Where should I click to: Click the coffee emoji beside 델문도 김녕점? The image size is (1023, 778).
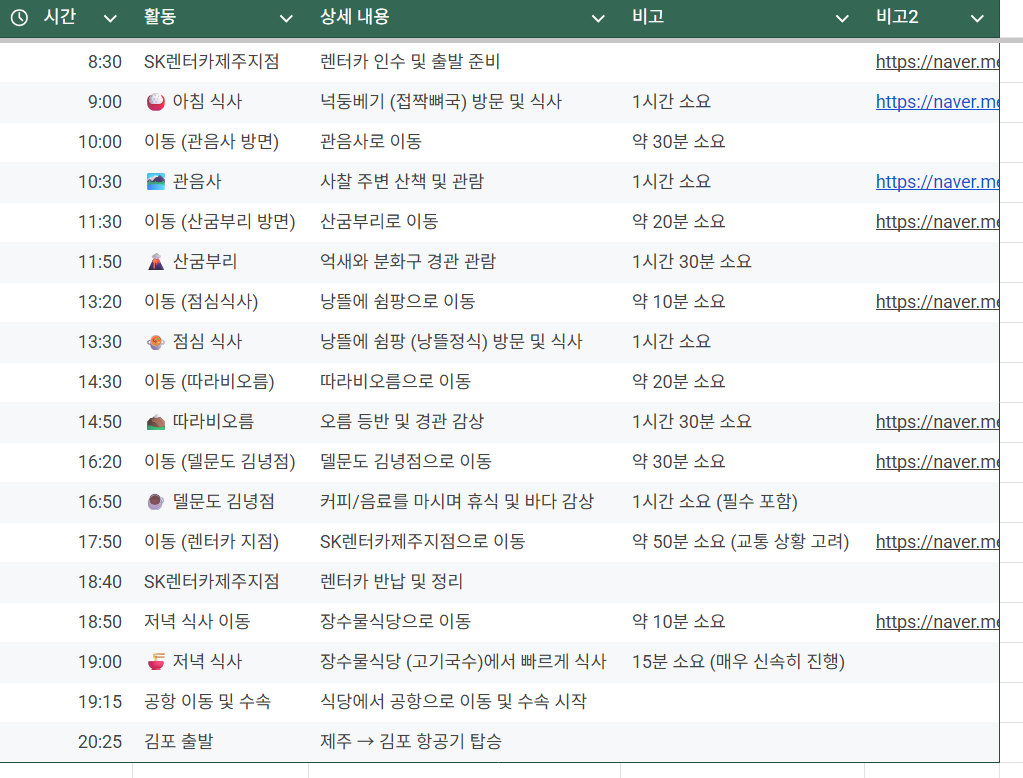155,502
